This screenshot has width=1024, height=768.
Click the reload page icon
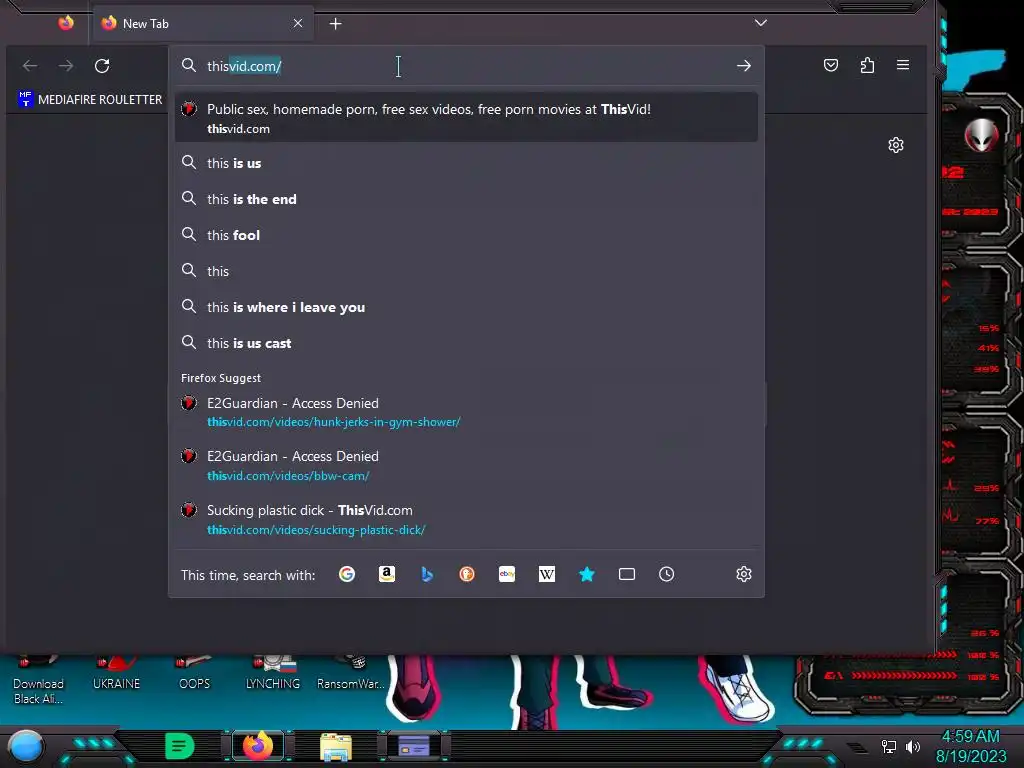[102, 66]
